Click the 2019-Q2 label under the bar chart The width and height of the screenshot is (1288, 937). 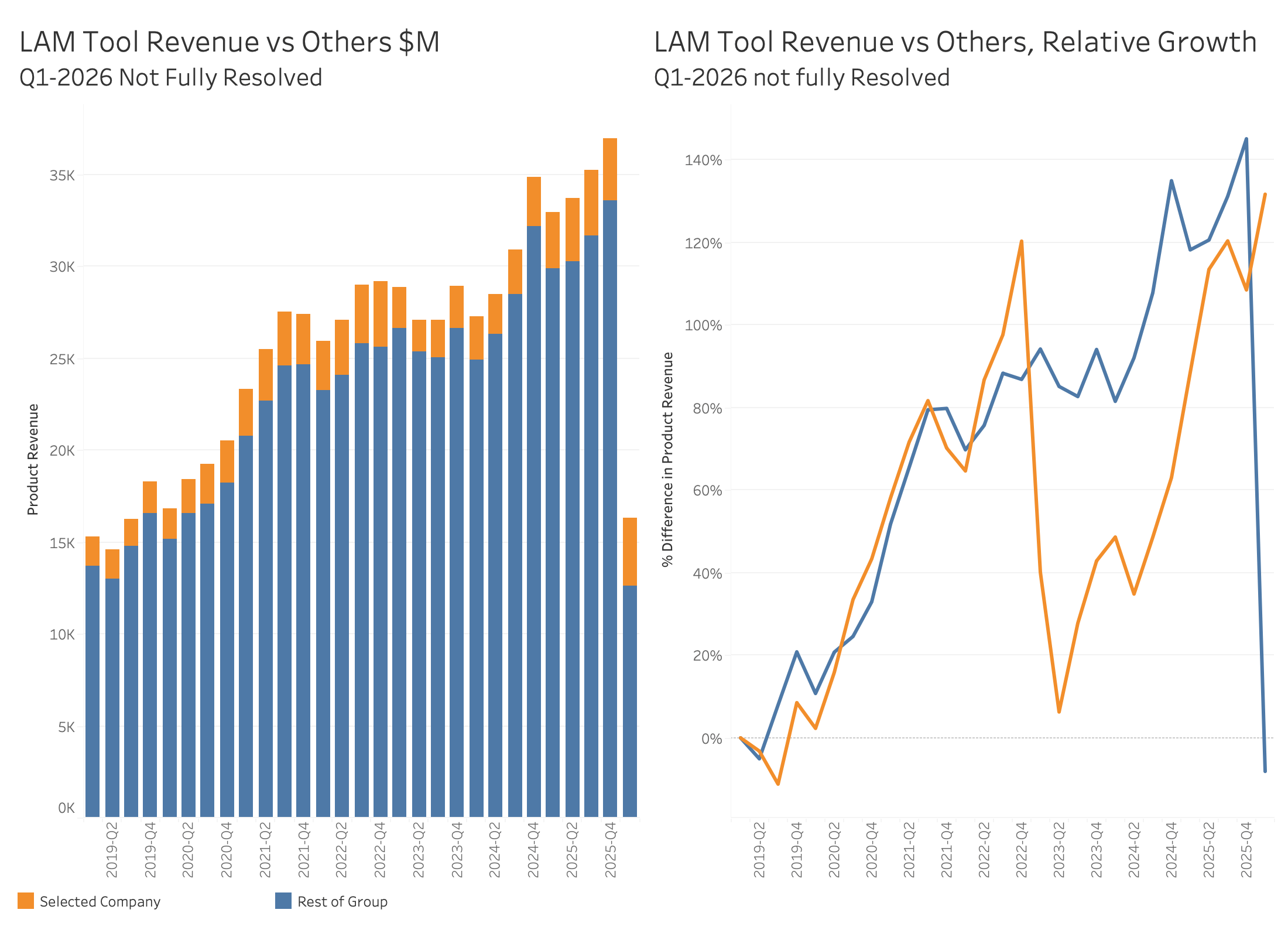click(112, 850)
